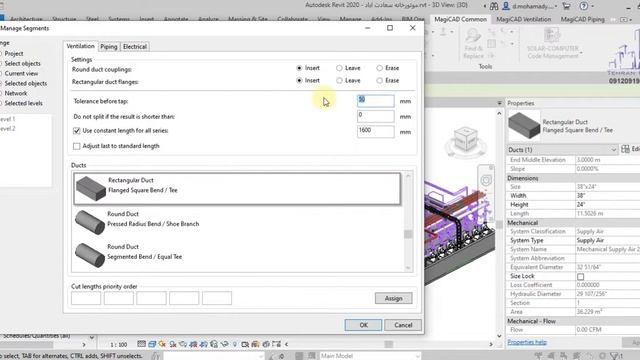Click the Do not split shorter than field
The width and height of the screenshot is (640, 360).
376,116
